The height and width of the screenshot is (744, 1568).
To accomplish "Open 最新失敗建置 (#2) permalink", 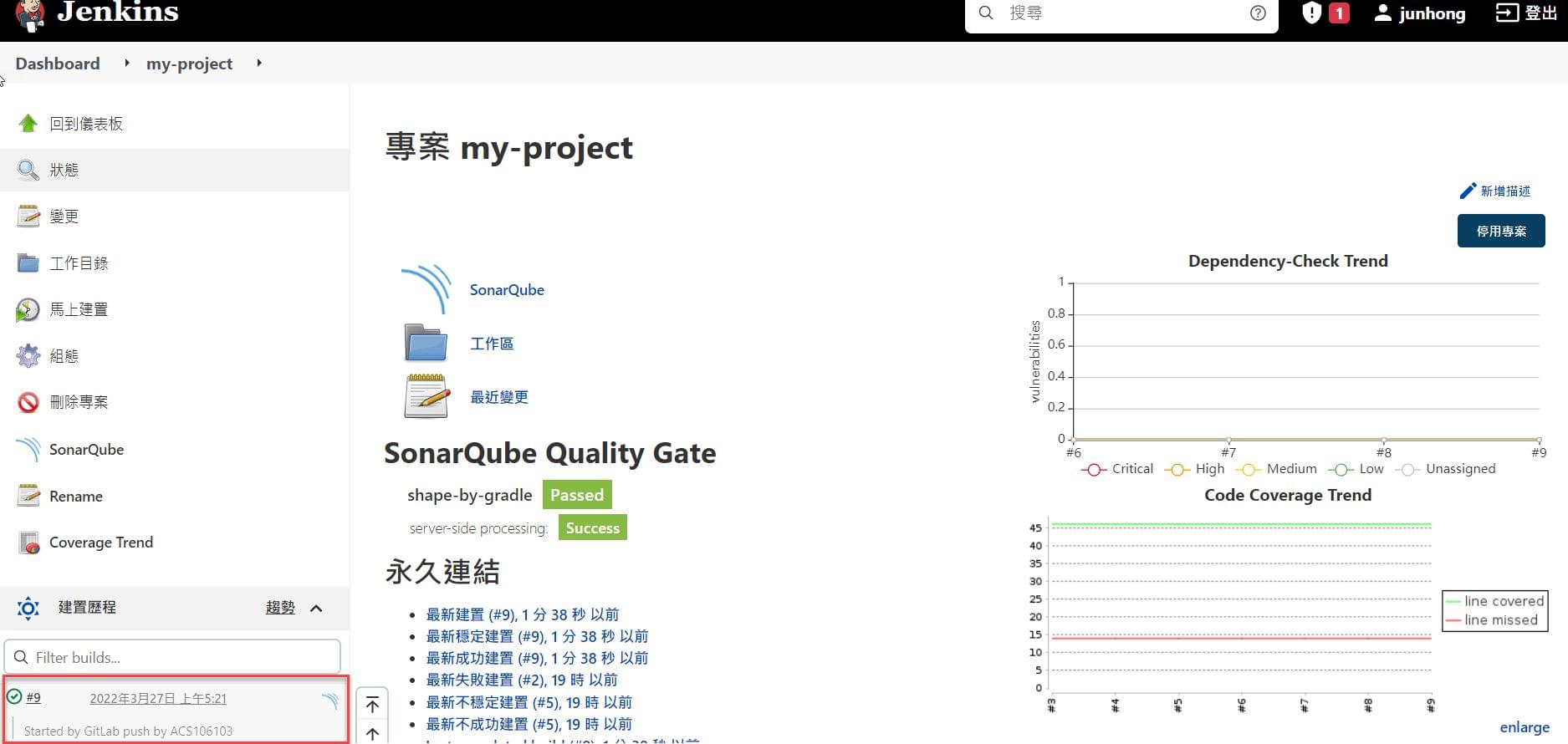I will [522, 680].
